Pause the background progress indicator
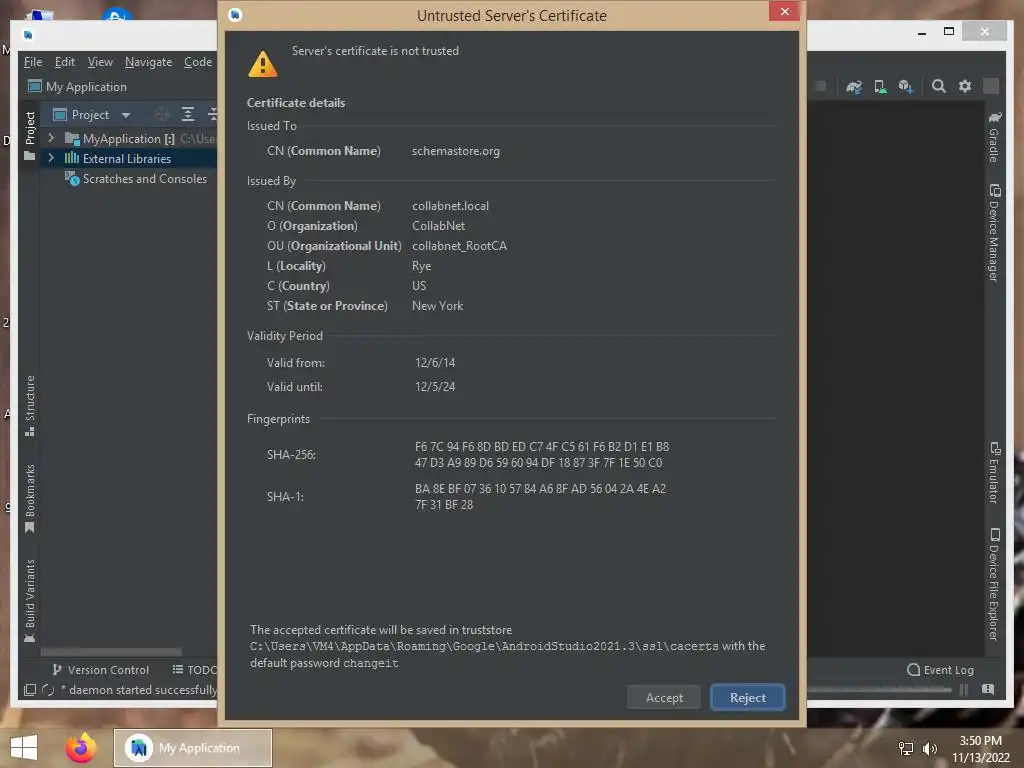This screenshot has width=1024, height=768. [x=964, y=690]
